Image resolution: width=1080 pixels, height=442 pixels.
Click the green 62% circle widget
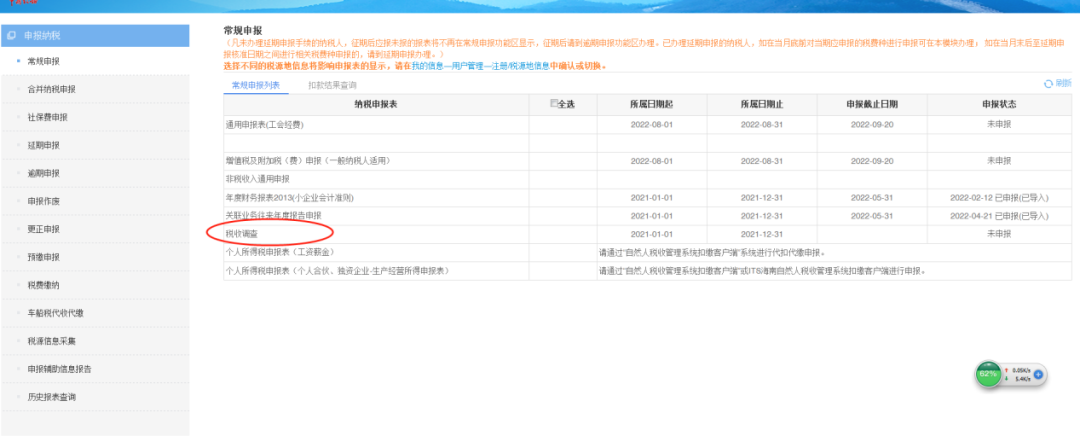[x=988, y=374]
